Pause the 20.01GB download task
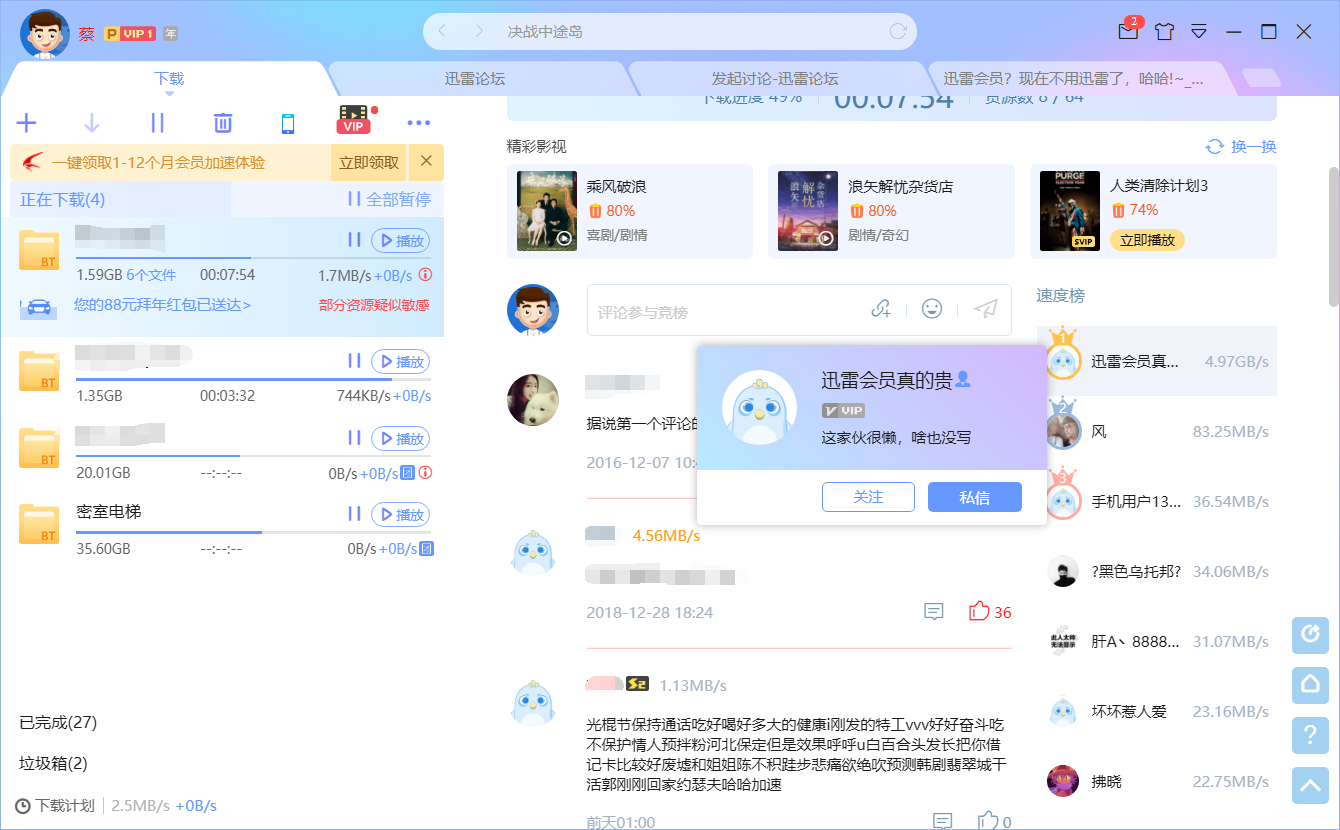Viewport: 1340px width, 830px height. pos(353,438)
